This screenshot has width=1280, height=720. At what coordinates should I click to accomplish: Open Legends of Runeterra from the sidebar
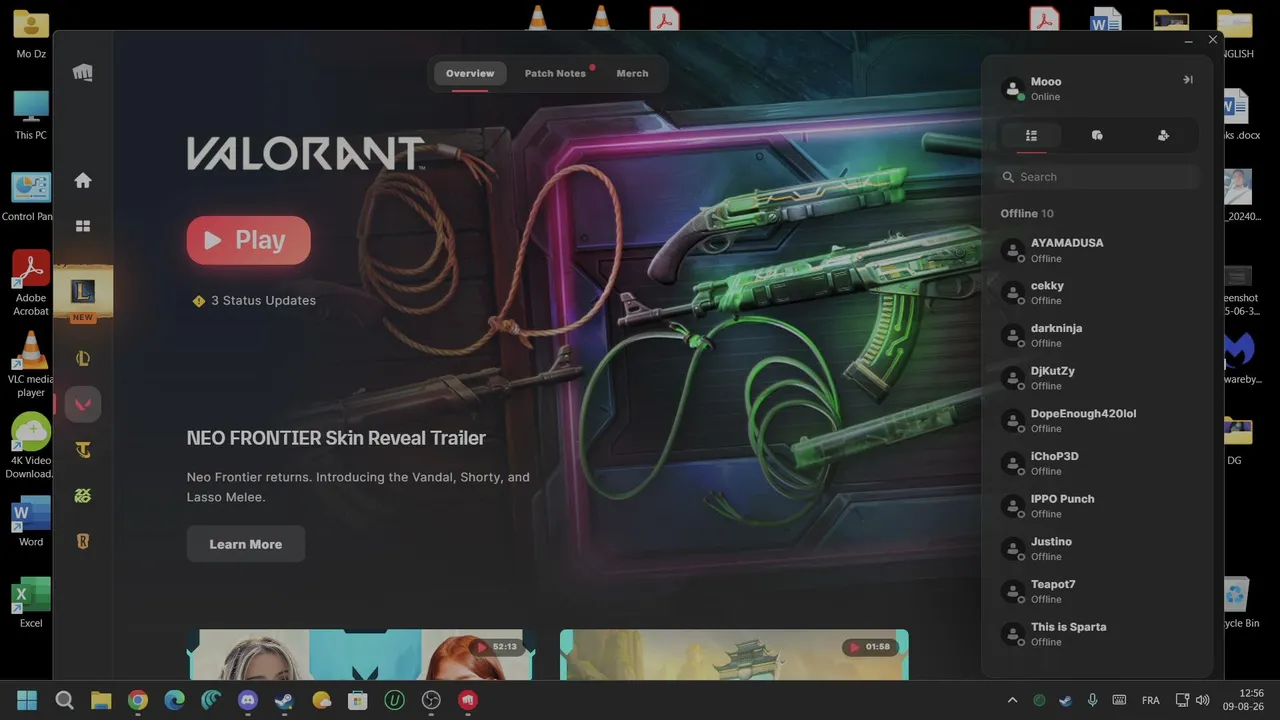point(83,541)
